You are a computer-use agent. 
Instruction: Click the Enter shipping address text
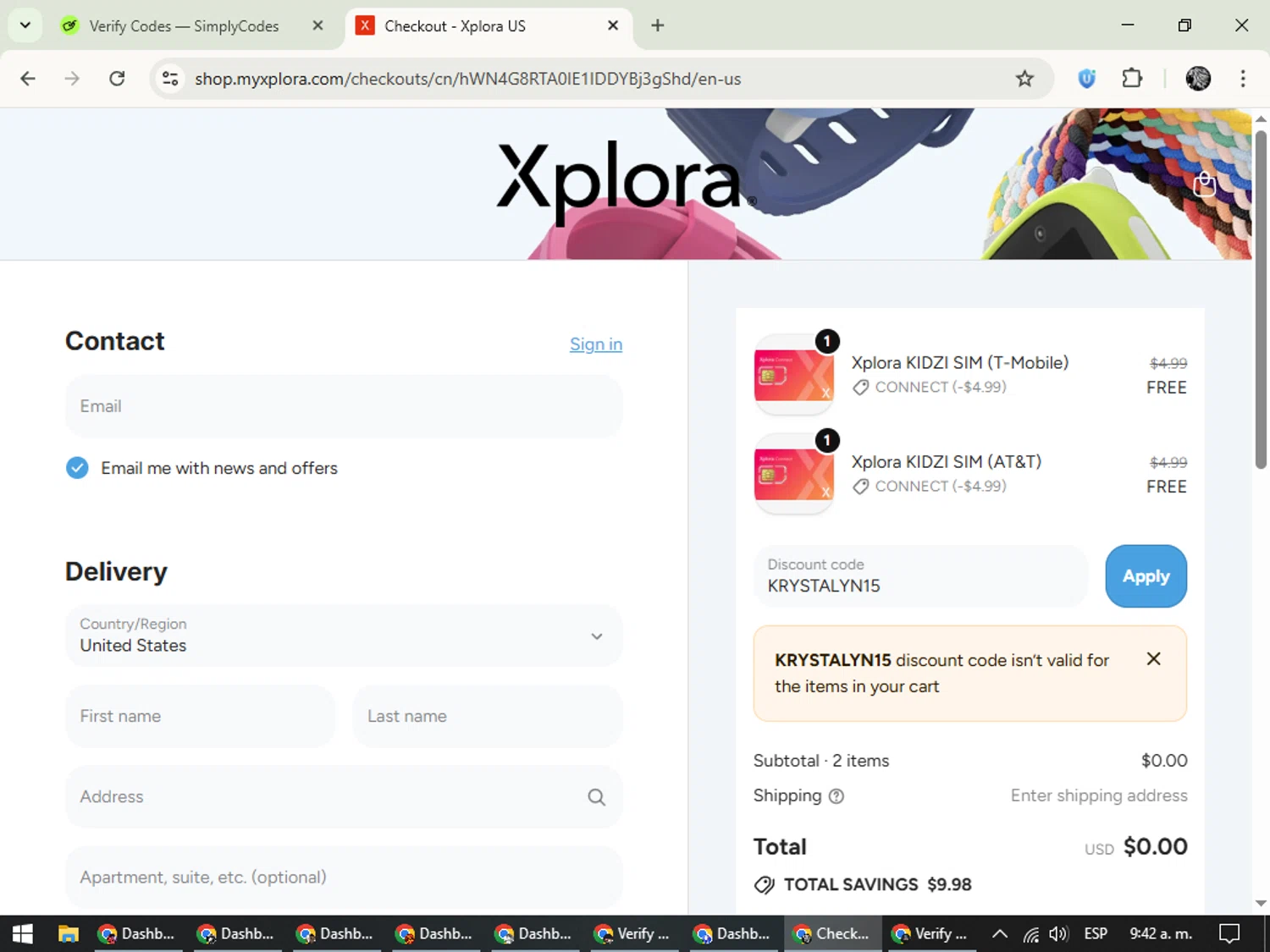coord(1099,796)
